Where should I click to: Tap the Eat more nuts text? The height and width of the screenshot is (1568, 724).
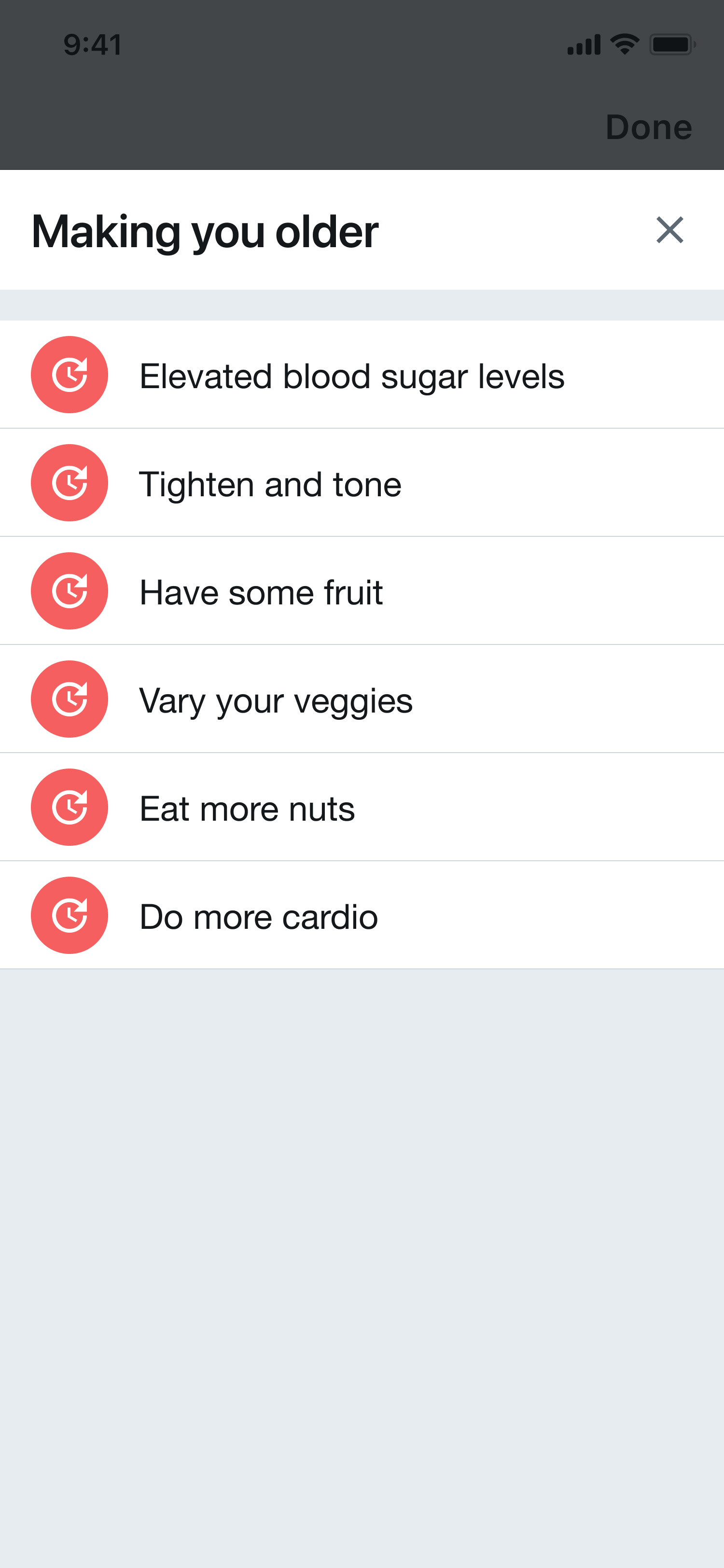(247, 809)
